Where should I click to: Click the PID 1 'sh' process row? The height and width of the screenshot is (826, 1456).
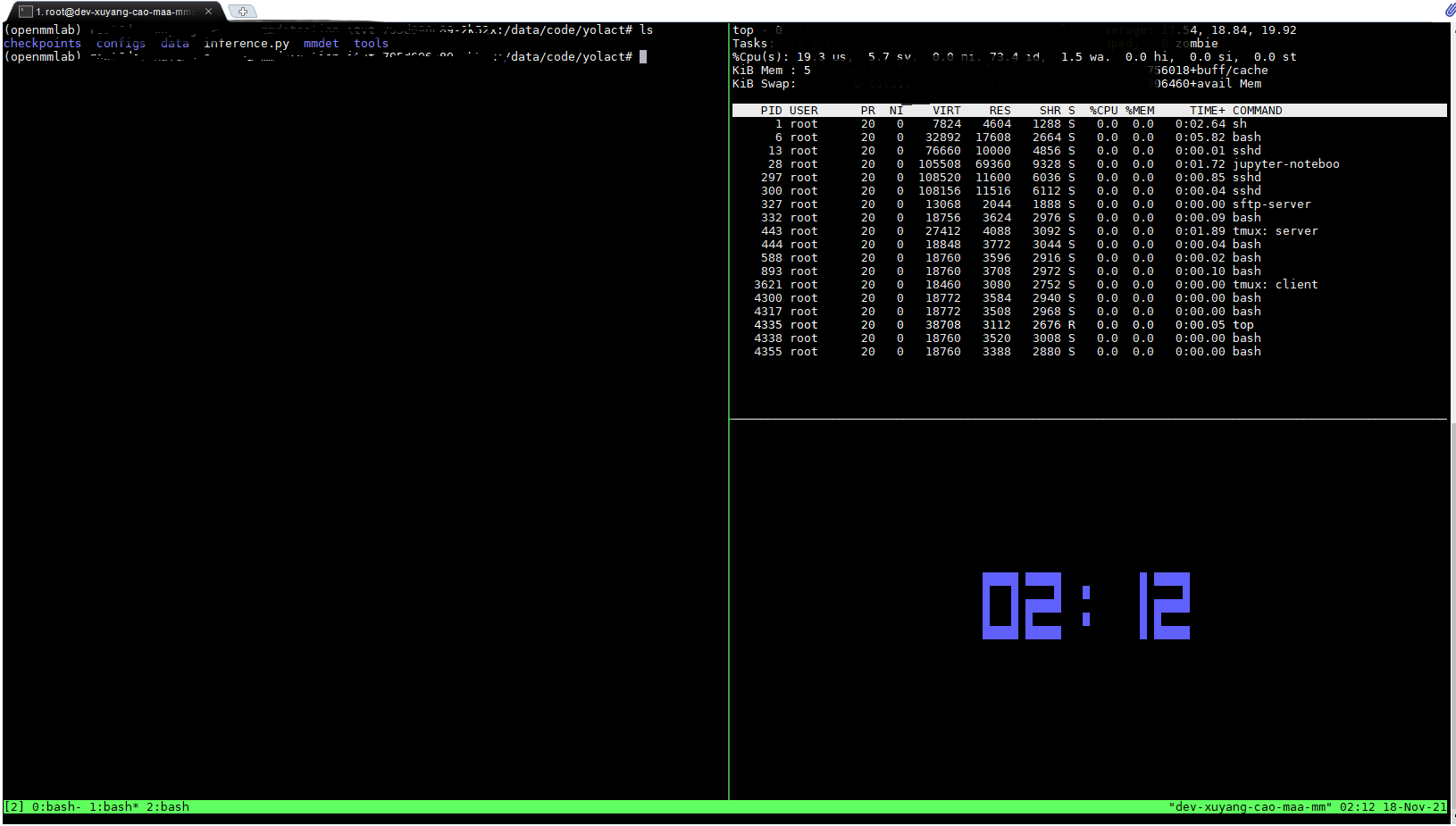pyautogui.click(x=1090, y=124)
